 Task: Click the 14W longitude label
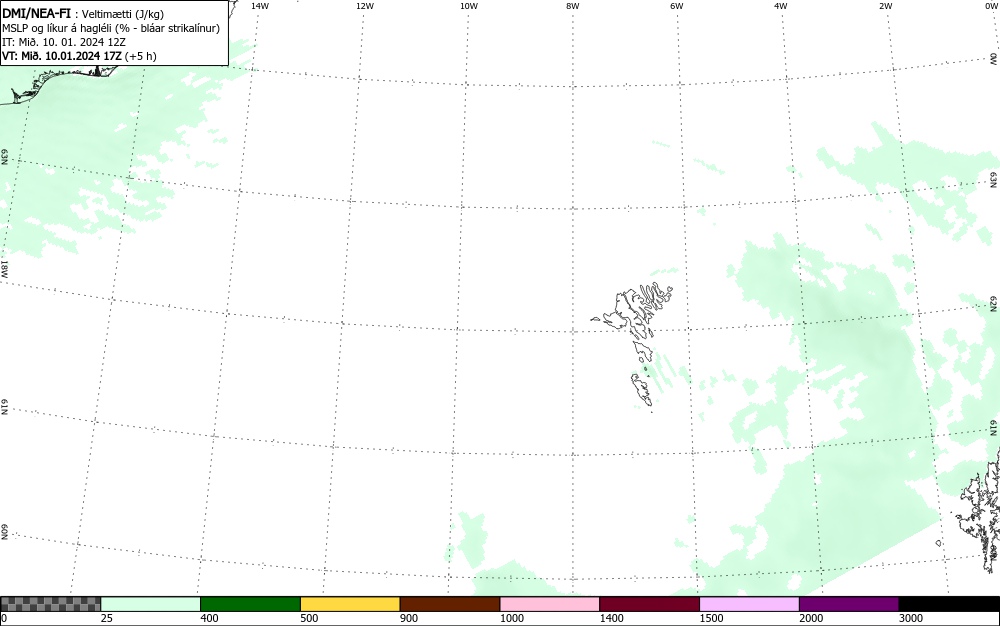[x=260, y=6]
